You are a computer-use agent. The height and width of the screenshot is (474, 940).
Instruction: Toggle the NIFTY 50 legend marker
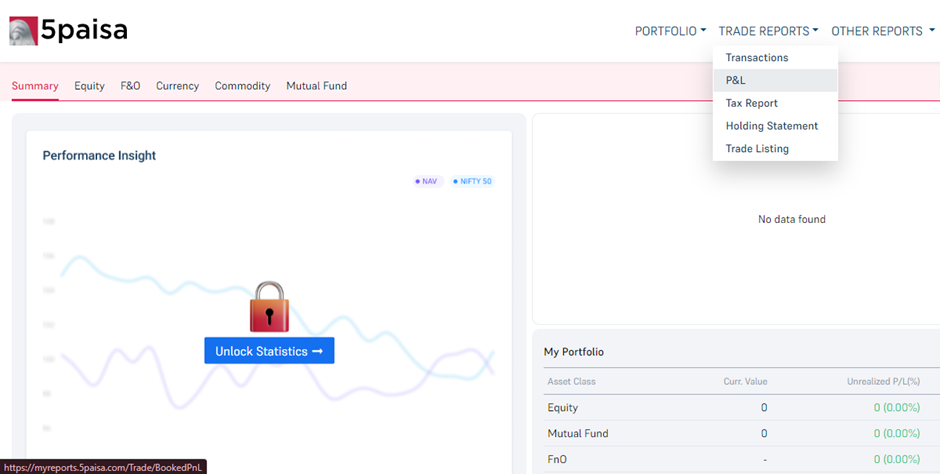pos(472,181)
